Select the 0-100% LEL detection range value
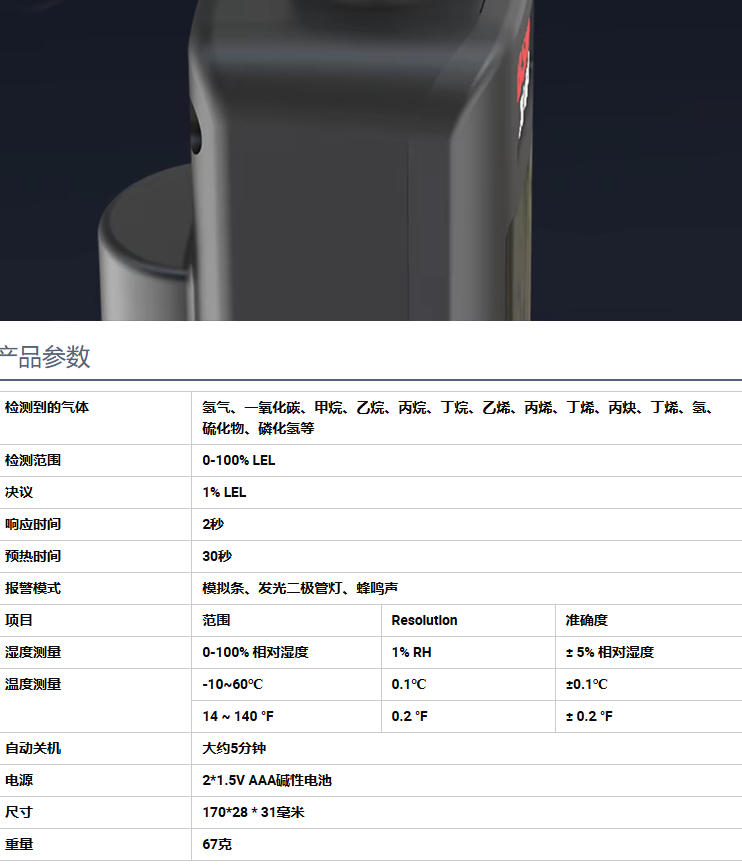Viewport: 742px width, 868px height. tap(238, 460)
